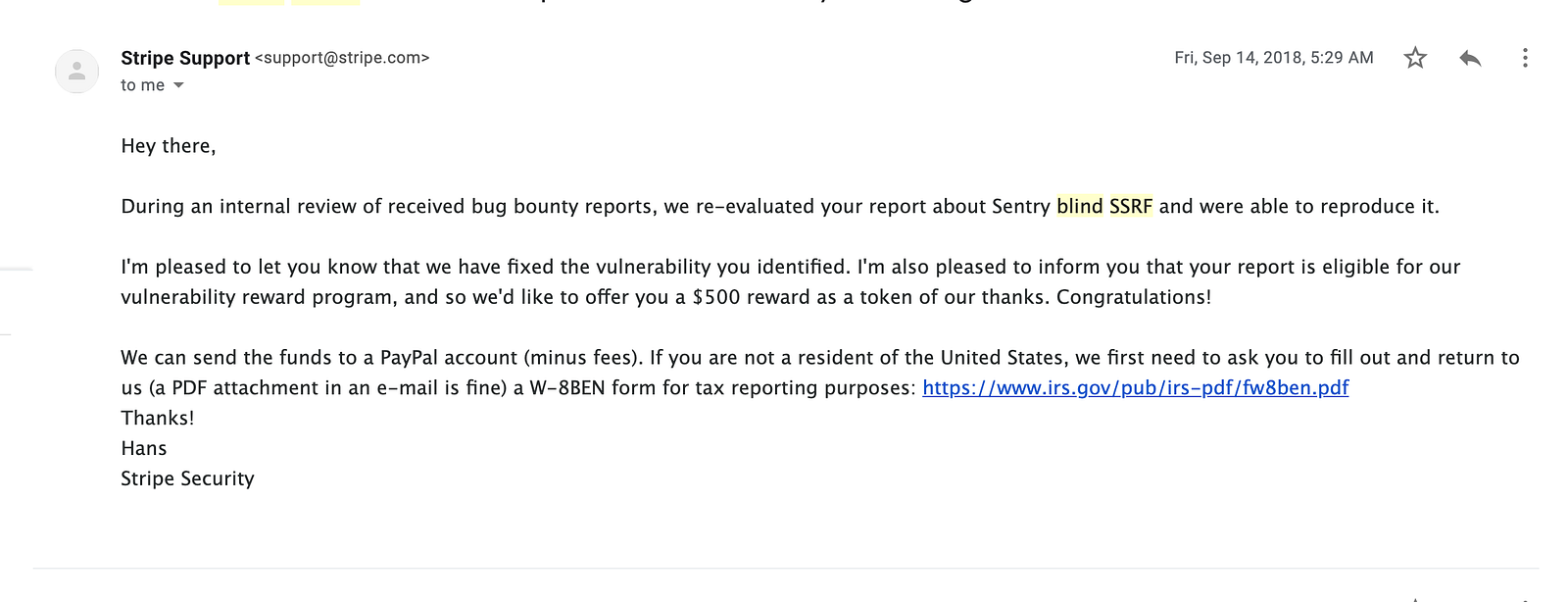The image size is (1568, 602).
Task: Click the reply arrow icon
Action: click(x=1470, y=58)
